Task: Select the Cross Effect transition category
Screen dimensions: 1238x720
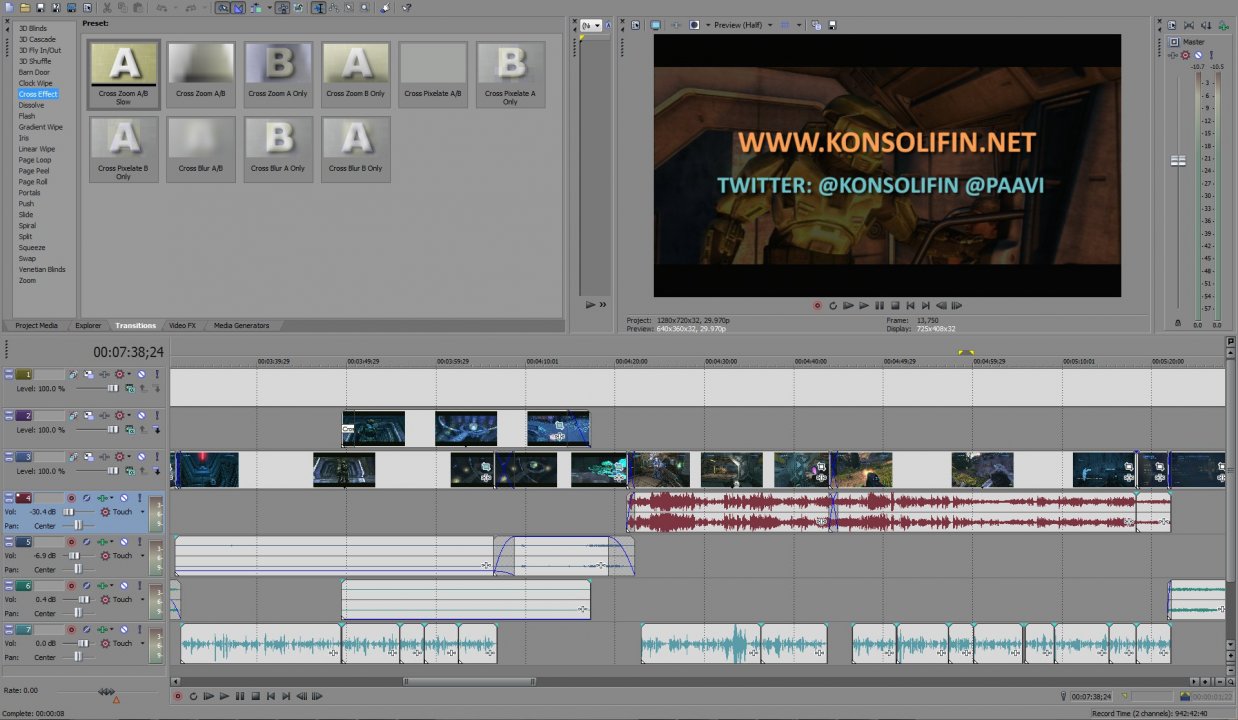Action: (x=38, y=94)
